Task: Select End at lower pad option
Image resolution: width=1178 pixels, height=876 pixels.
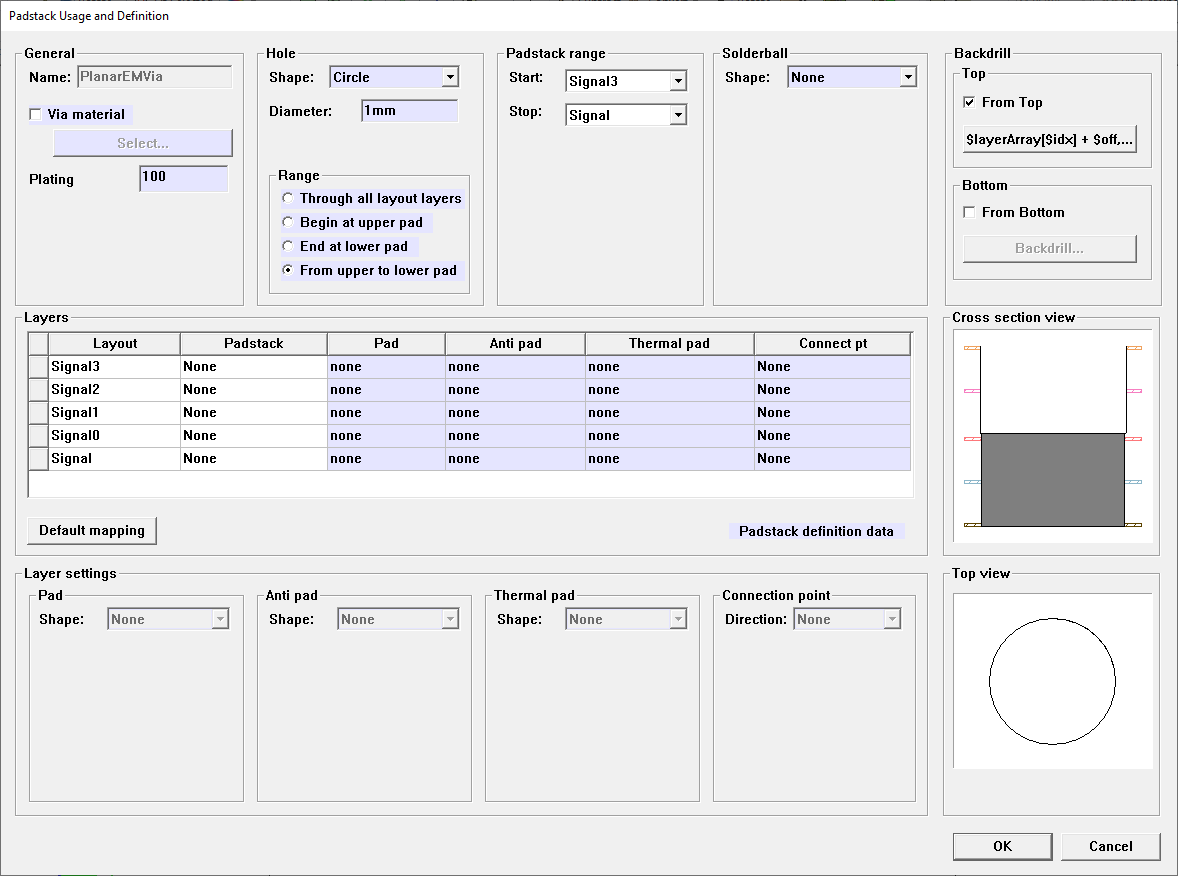Action: coord(288,246)
